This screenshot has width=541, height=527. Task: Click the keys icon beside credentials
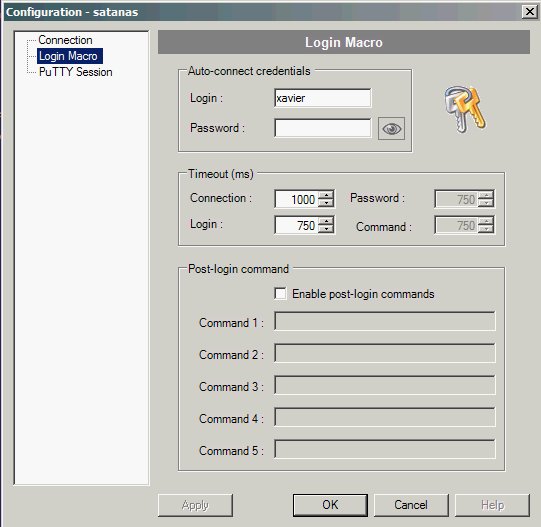pos(465,109)
